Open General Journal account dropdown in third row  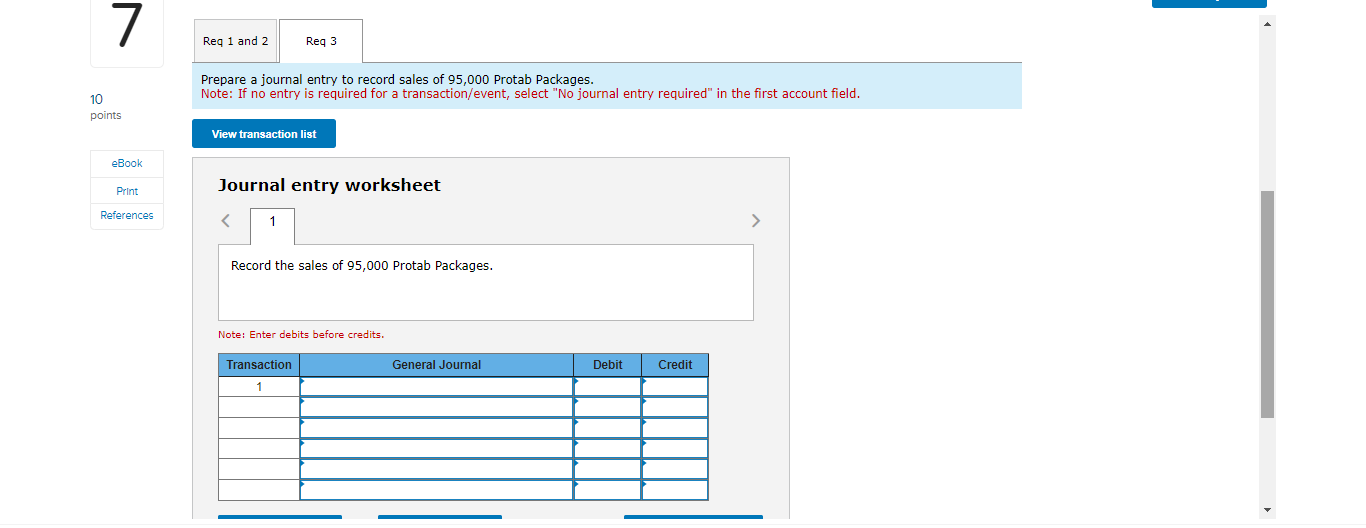coord(437,428)
